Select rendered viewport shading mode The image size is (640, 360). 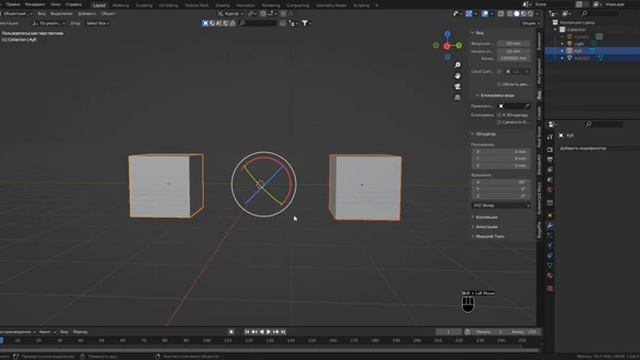click(x=530, y=13)
